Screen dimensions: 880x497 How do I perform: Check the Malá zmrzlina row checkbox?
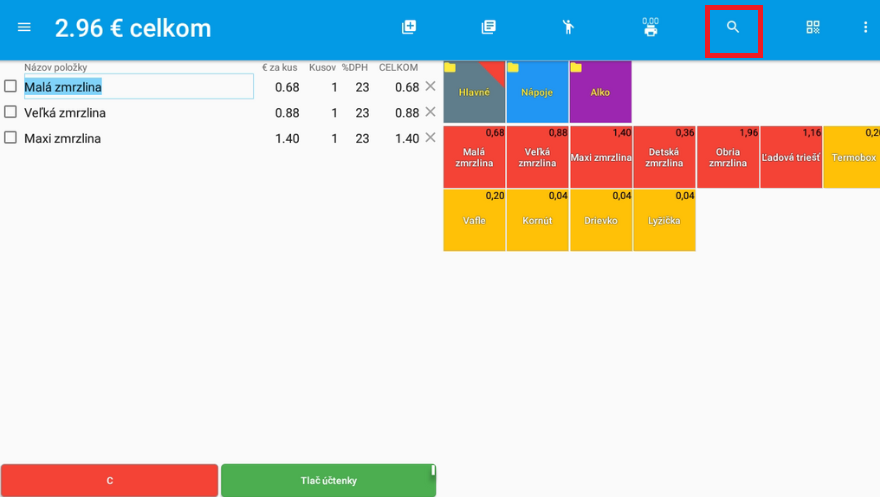(11, 87)
